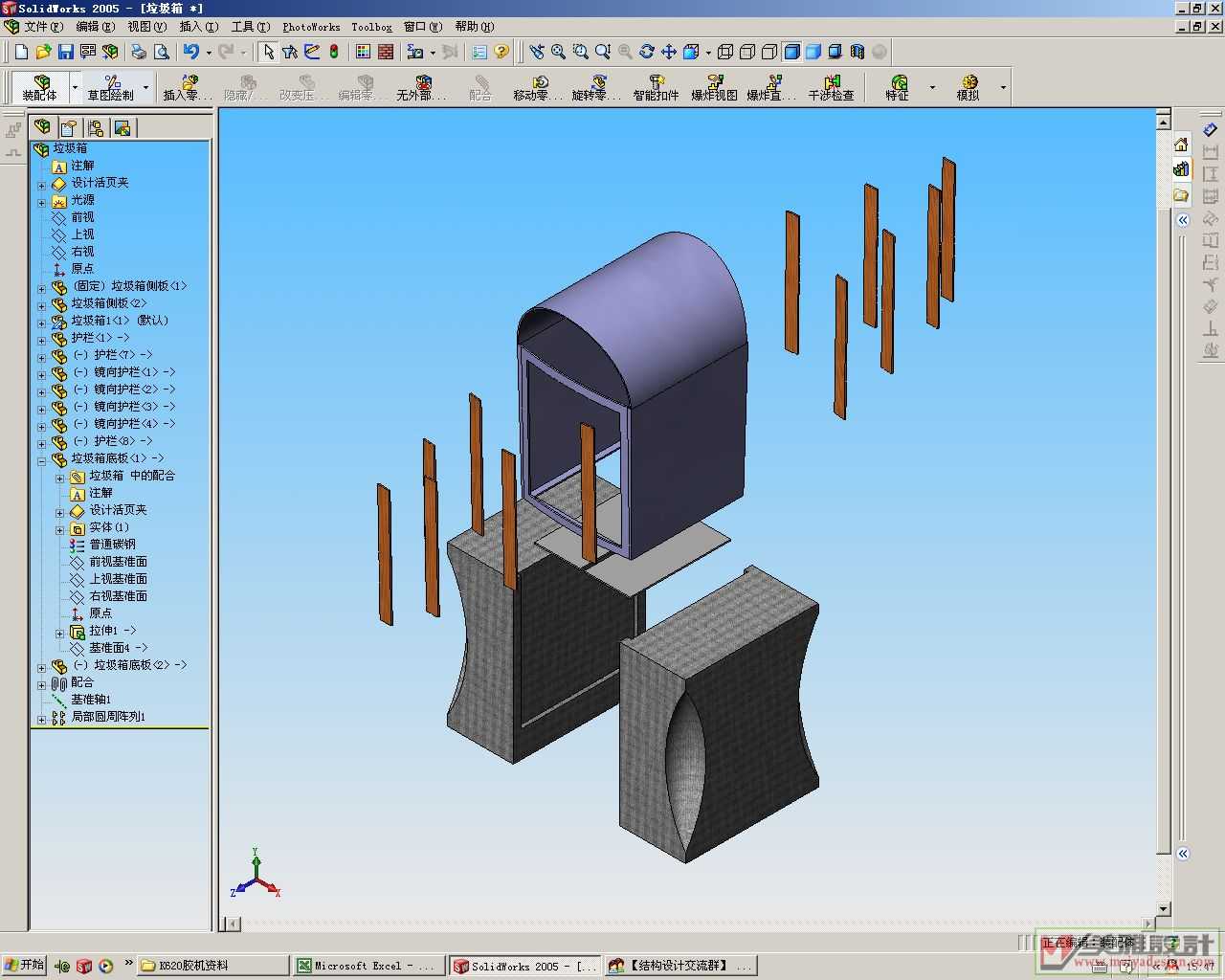Open the 文件(F) menu

pyautogui.click(x=43, y=27)
